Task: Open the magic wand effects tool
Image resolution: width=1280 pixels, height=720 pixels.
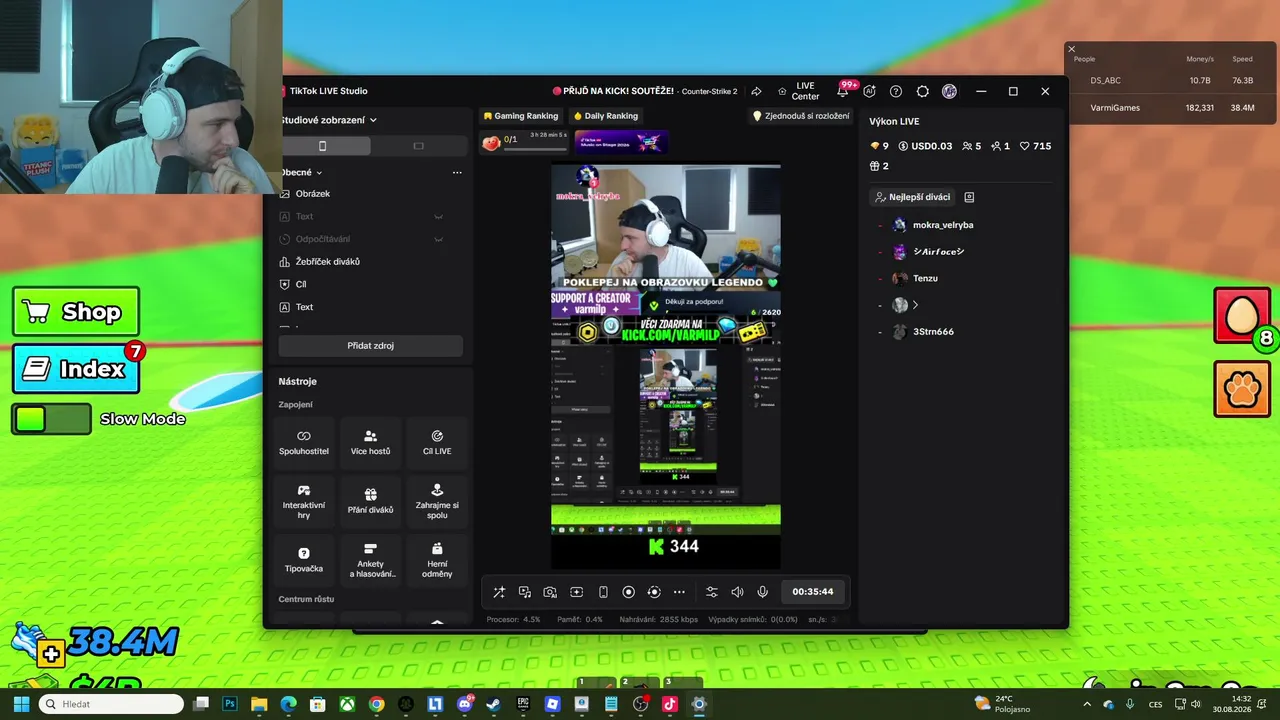Action: coord(499,592)
